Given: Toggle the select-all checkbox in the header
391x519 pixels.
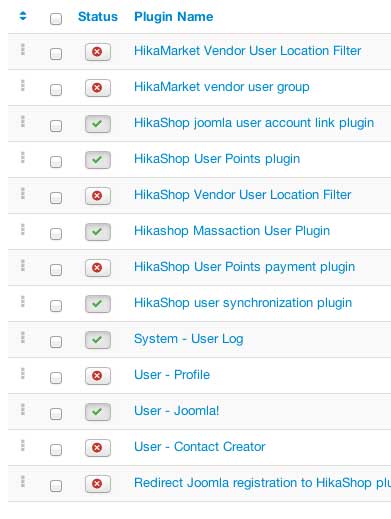Looking at the screenshot, I should coord(56,19).
